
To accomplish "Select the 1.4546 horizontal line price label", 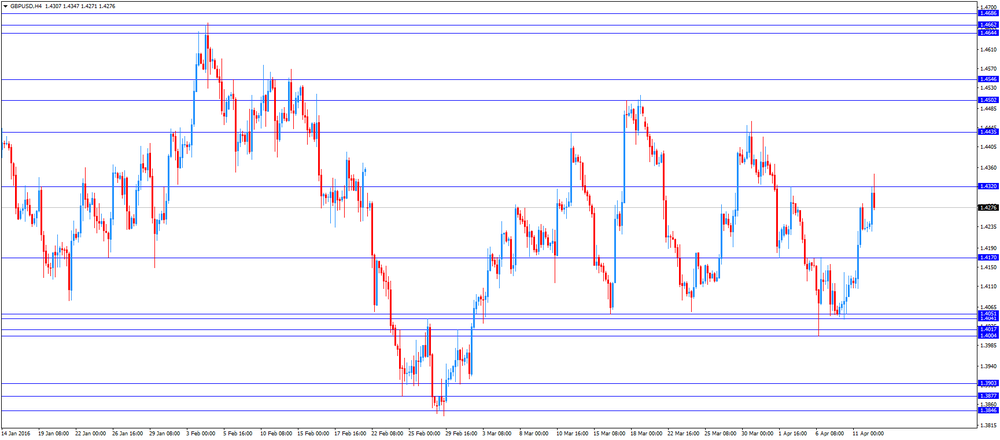I will (989, 80).
